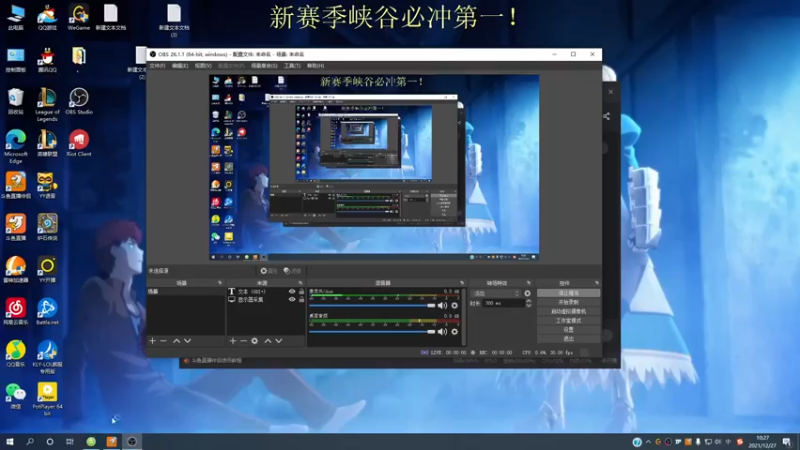This screenshot has width=800, height=450.
Task: Click 工作室模式 studio mode button
Action: pyautogui.click(x=568, y=321)
